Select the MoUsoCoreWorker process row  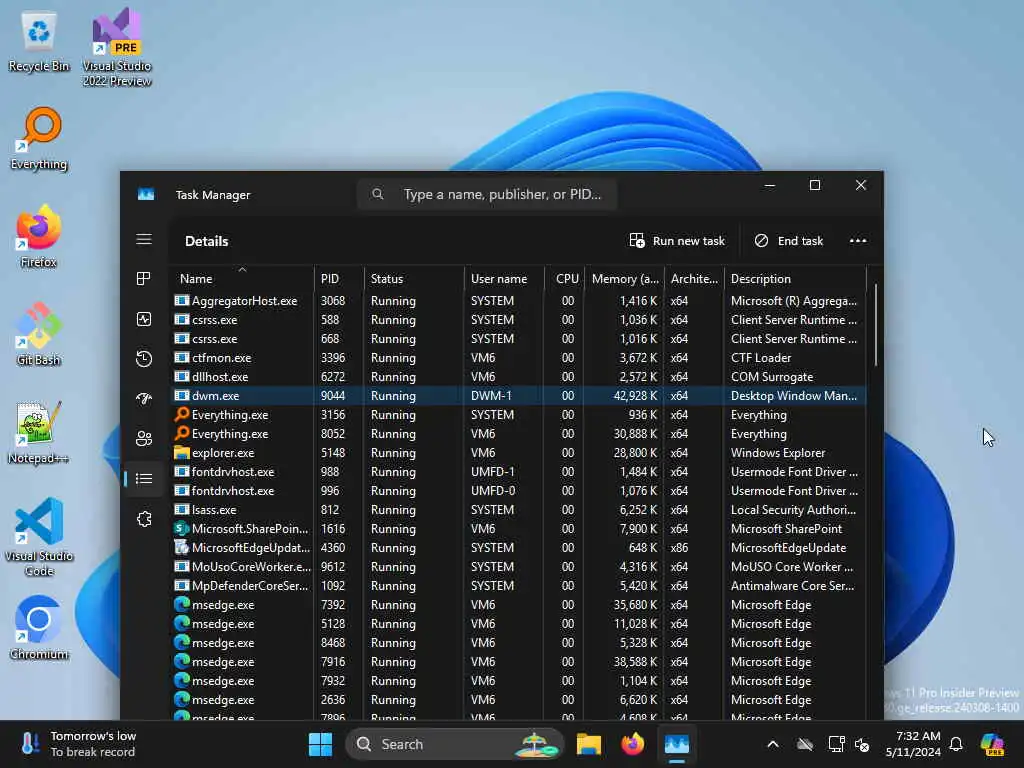[519, 566]
